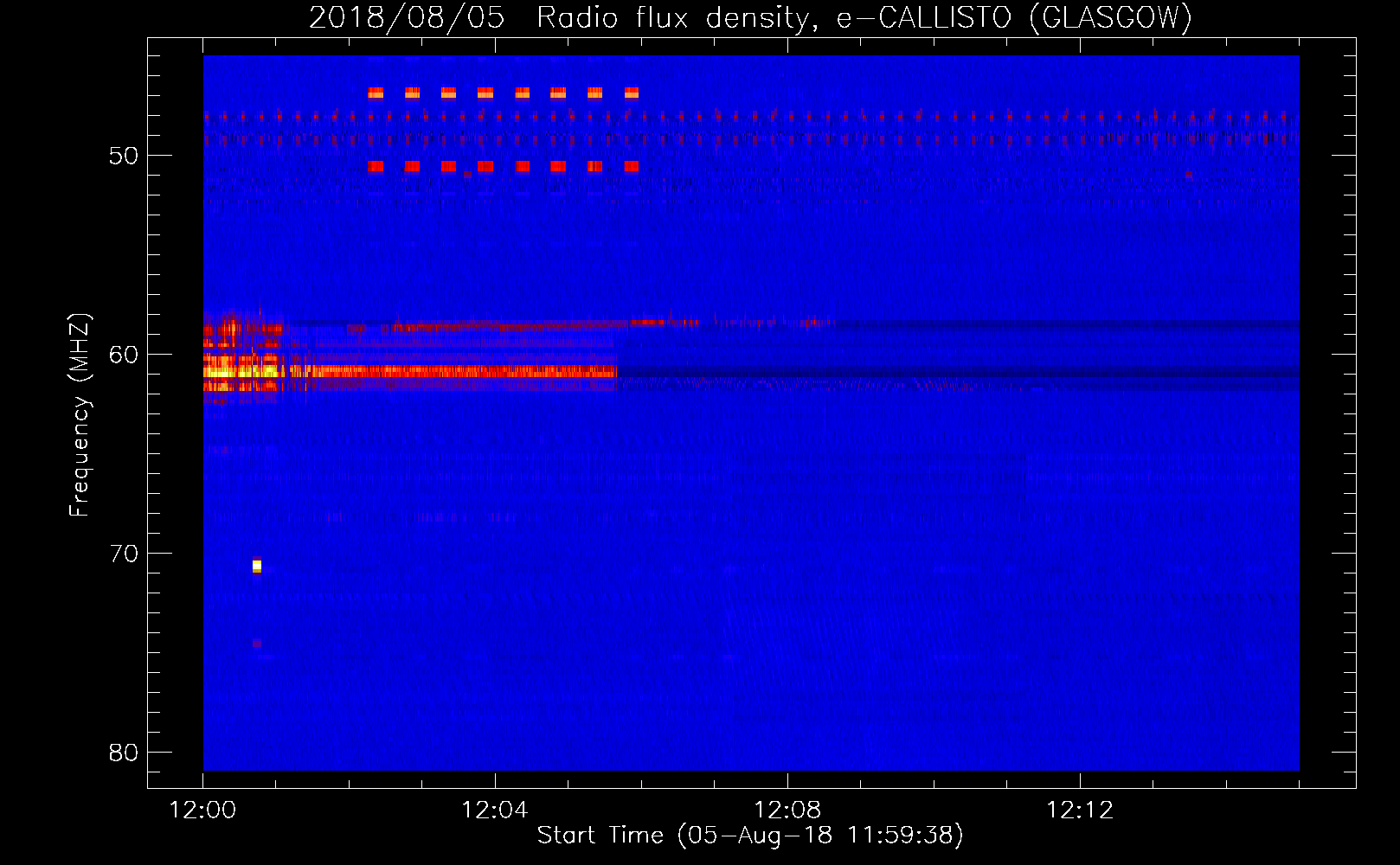Click the plot title with e-CALLISTO (GLASGOW)

pyautogui.click(x=750, y=17)
